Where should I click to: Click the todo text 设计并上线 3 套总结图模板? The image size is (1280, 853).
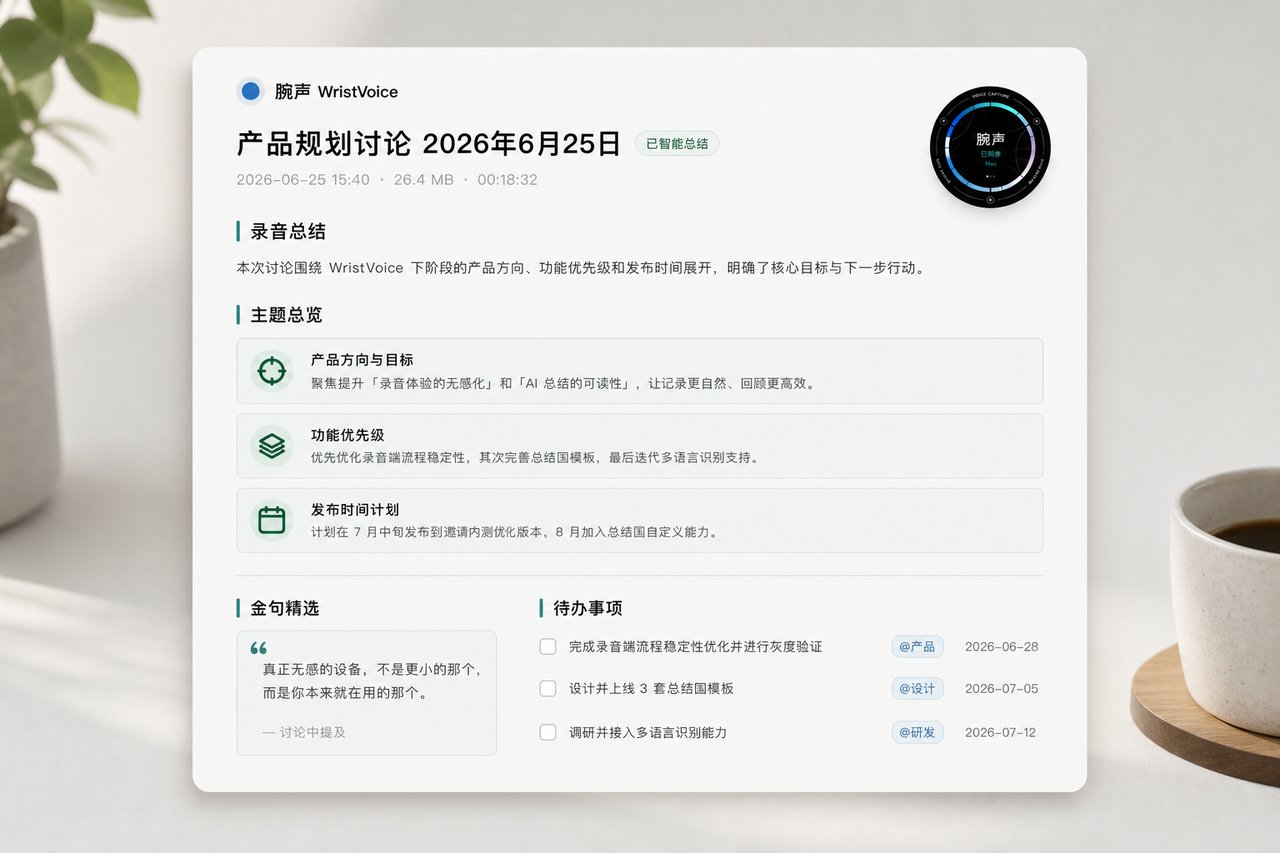coord(651,689)
